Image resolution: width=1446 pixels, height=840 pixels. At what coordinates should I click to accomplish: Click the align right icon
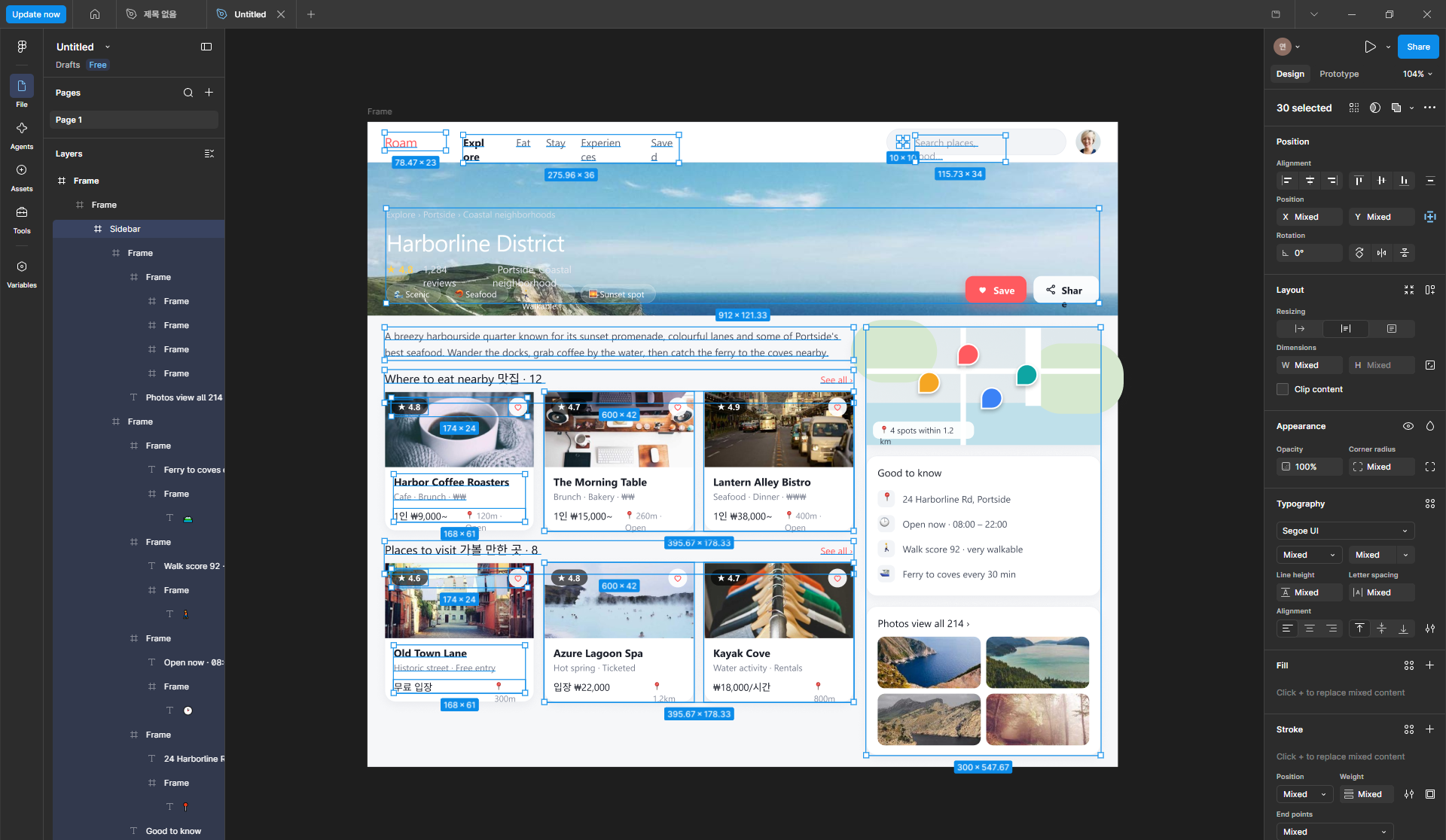coord(1332,181)
